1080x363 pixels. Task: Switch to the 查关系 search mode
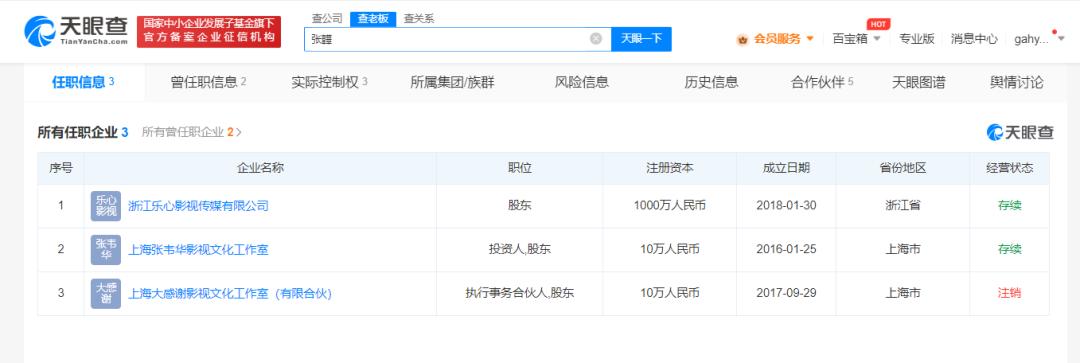[419, 19]
